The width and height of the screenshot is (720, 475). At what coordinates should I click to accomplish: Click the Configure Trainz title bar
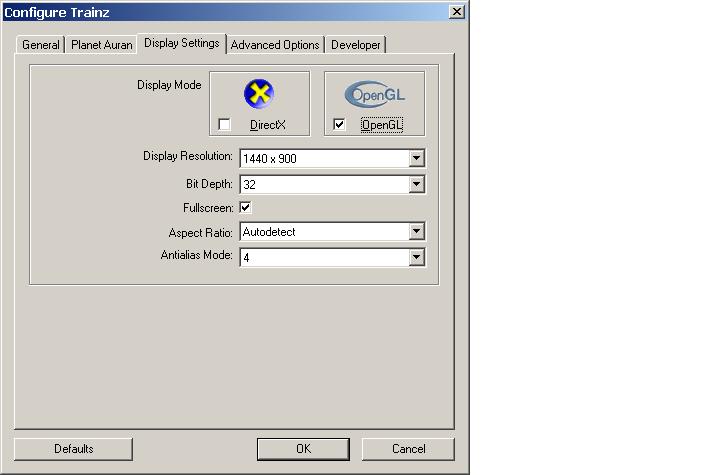(200, 11)
